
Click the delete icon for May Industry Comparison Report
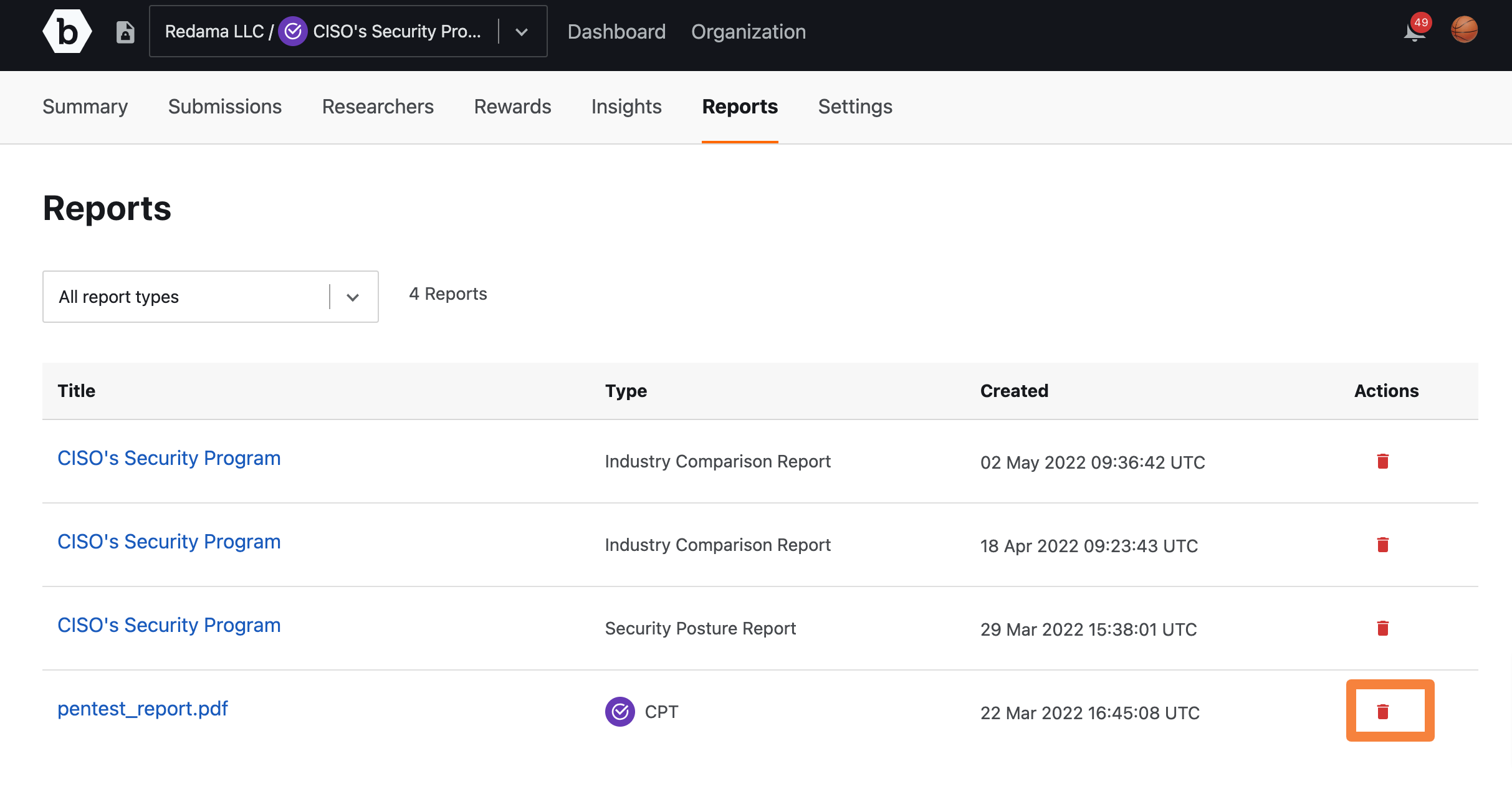tap(1383, 461)
